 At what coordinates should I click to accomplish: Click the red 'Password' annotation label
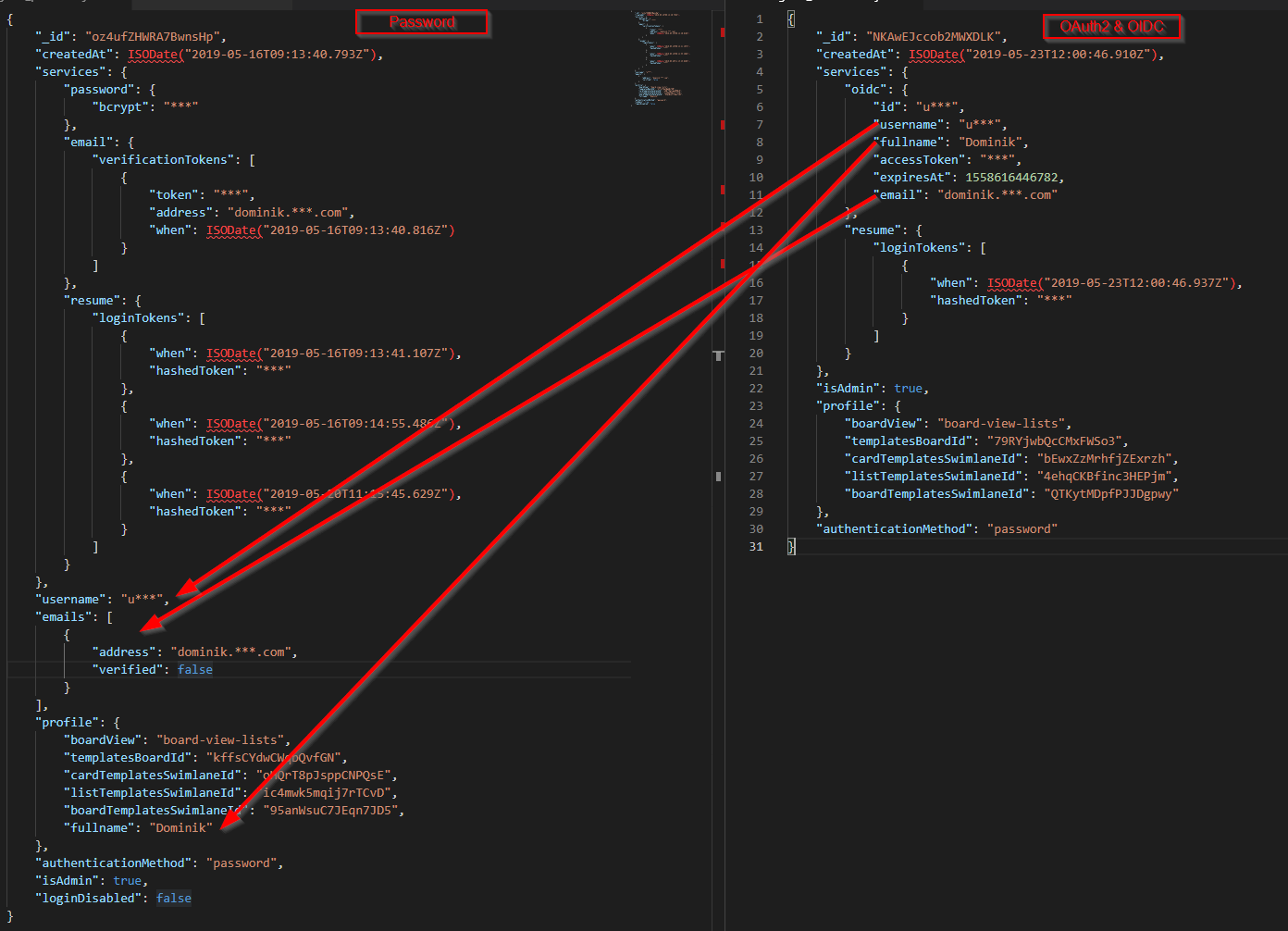[422, 22]
